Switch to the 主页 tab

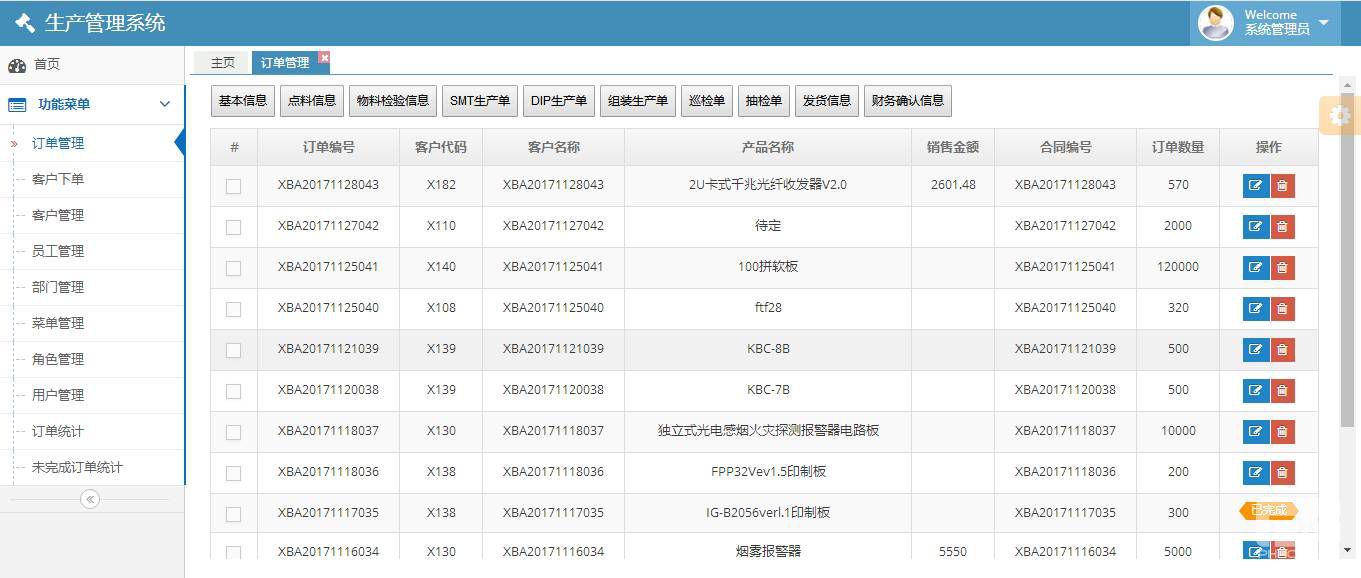pos(222,63)
